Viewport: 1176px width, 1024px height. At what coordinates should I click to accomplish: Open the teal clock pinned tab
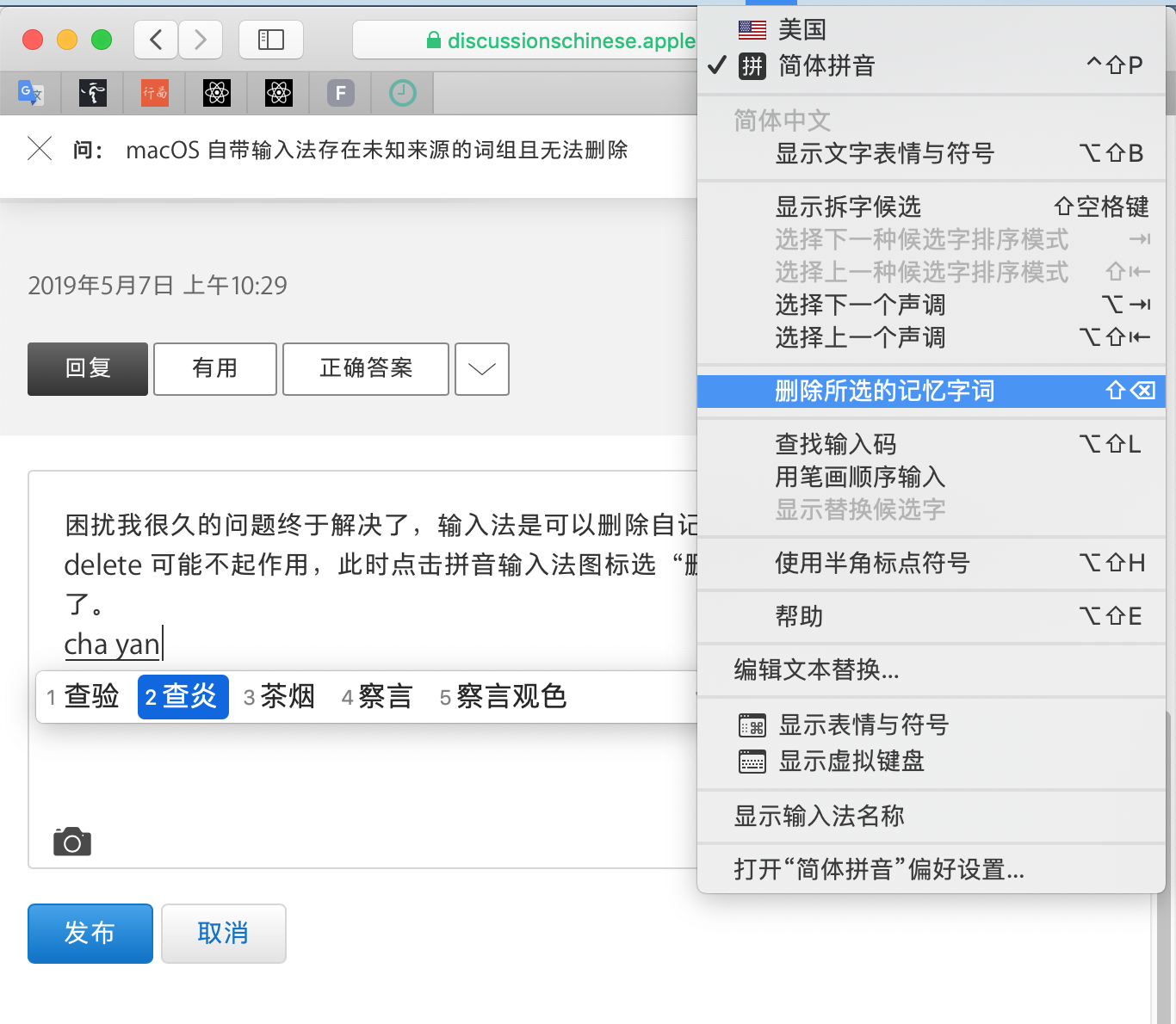coord(402,93)
